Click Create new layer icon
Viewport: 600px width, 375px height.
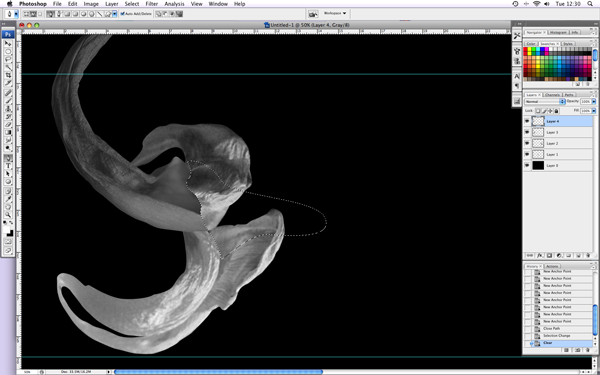tap(578, 255)
